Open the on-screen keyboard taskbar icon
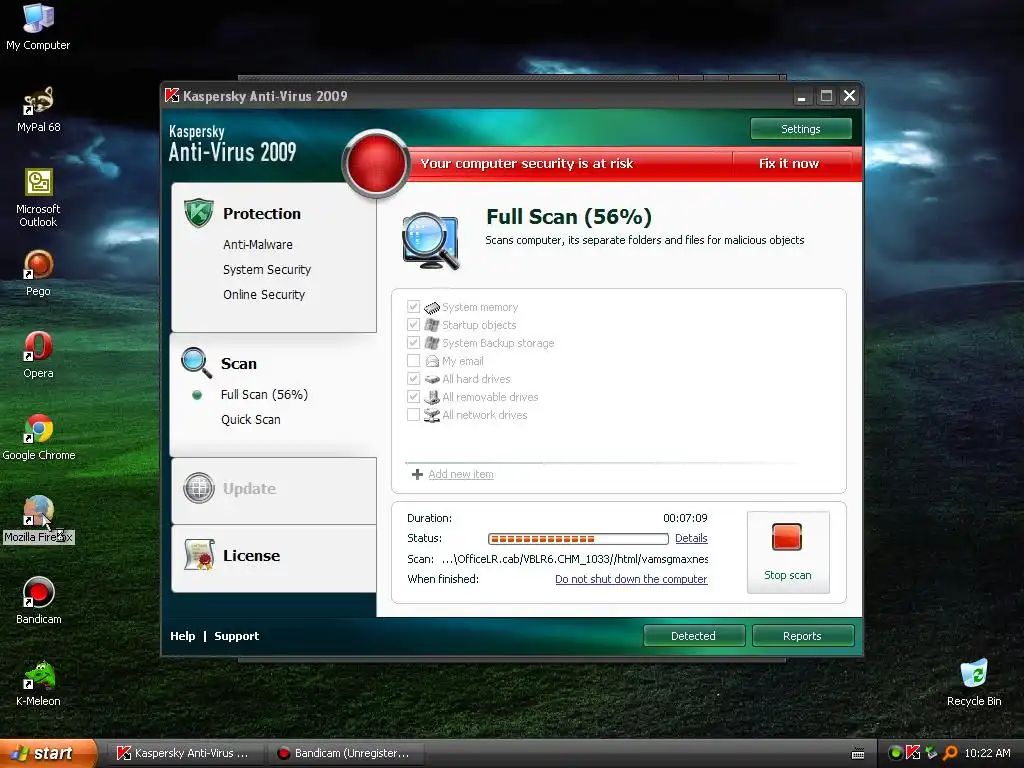1024x768 pixels. pos(858,754)
